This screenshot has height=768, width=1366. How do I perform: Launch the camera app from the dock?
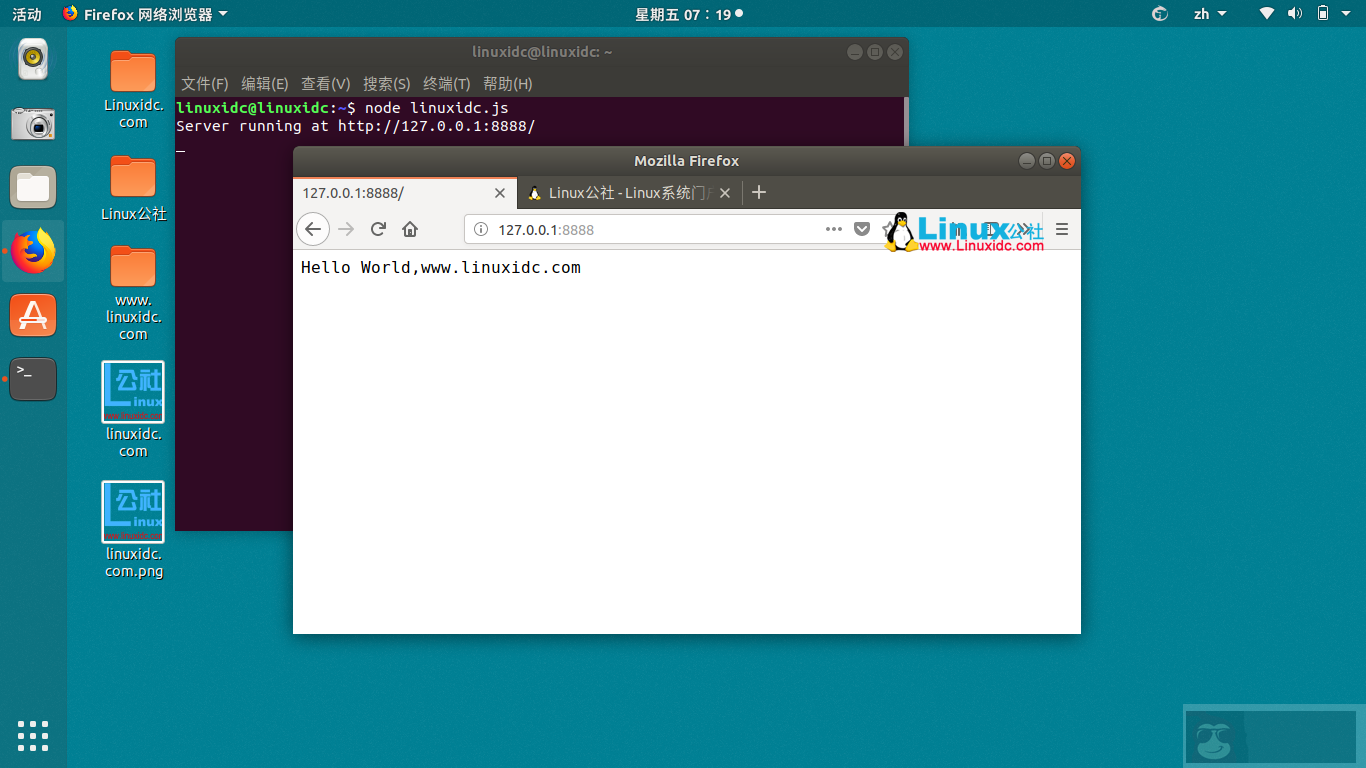click(x=33, y=124)
